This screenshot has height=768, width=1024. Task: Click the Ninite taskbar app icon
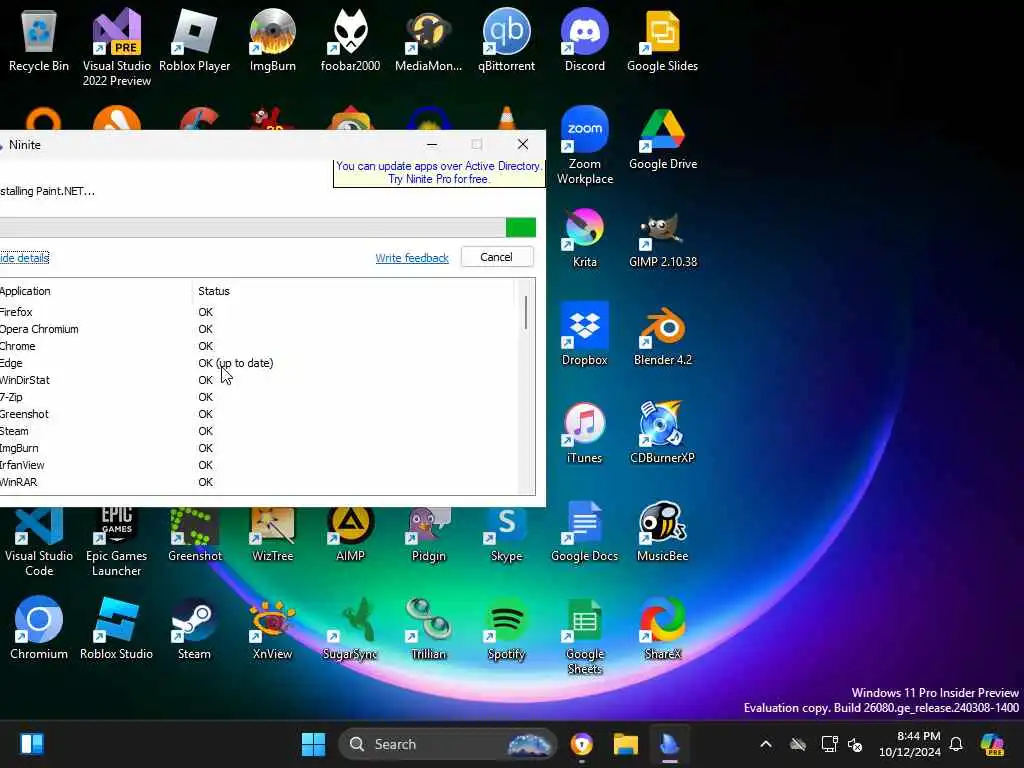(x=669, y=744)
